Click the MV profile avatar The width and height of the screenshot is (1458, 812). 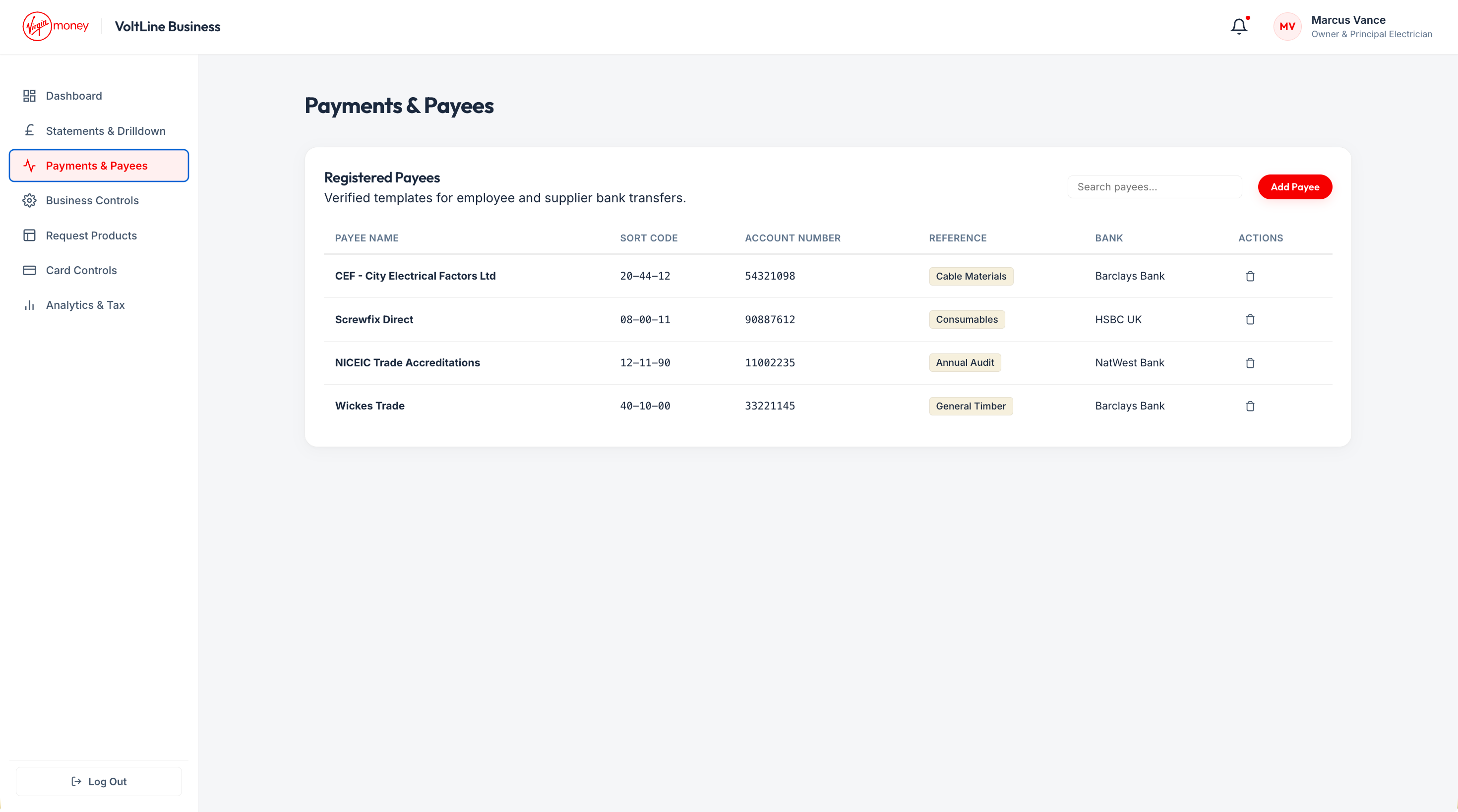(x=1287, y=27)
